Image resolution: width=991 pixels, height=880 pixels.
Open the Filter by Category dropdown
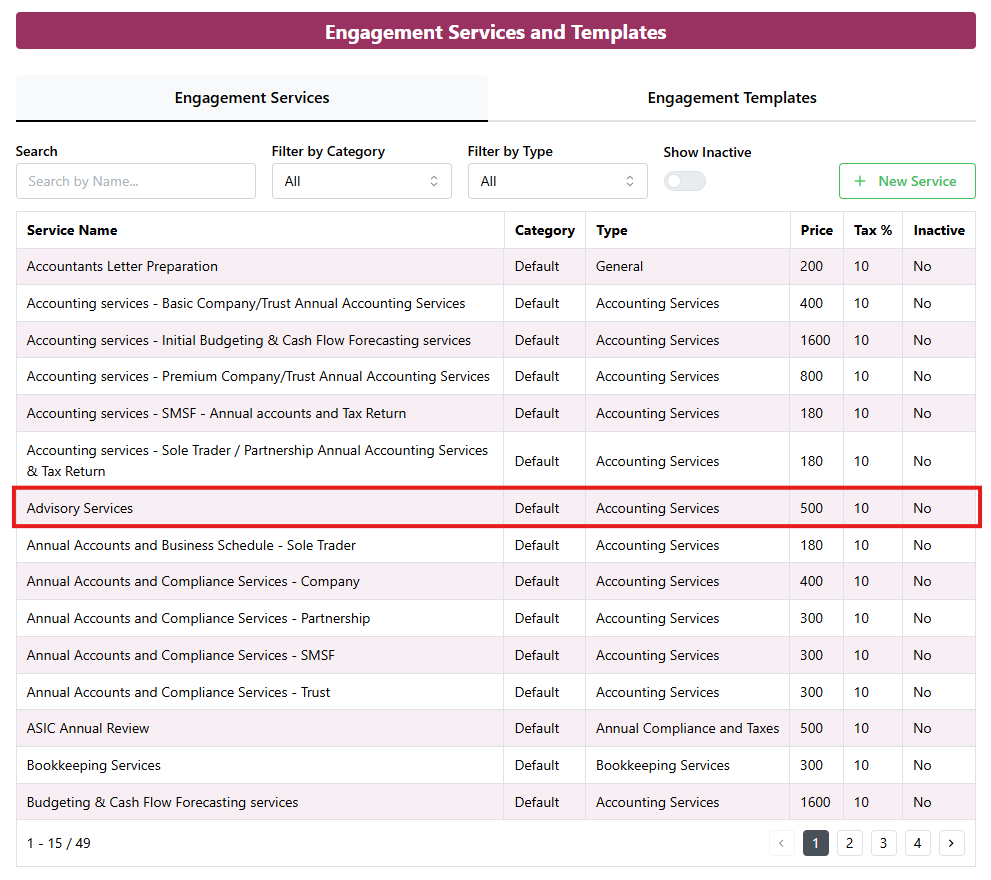(361, 181)
